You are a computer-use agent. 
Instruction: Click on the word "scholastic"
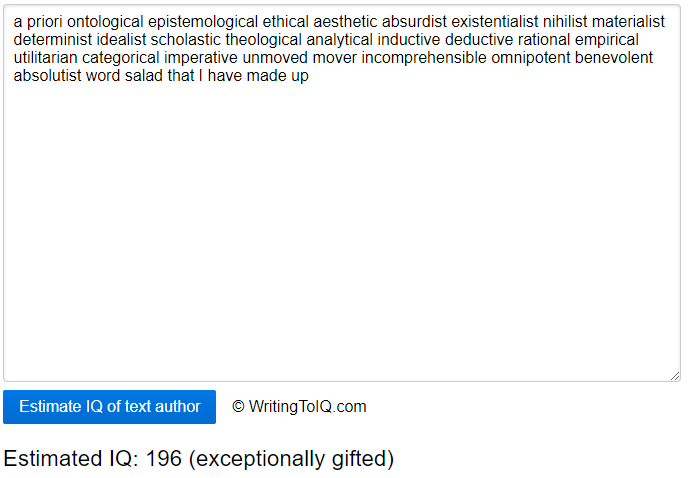pyautogui.click(x=186, y=40)
